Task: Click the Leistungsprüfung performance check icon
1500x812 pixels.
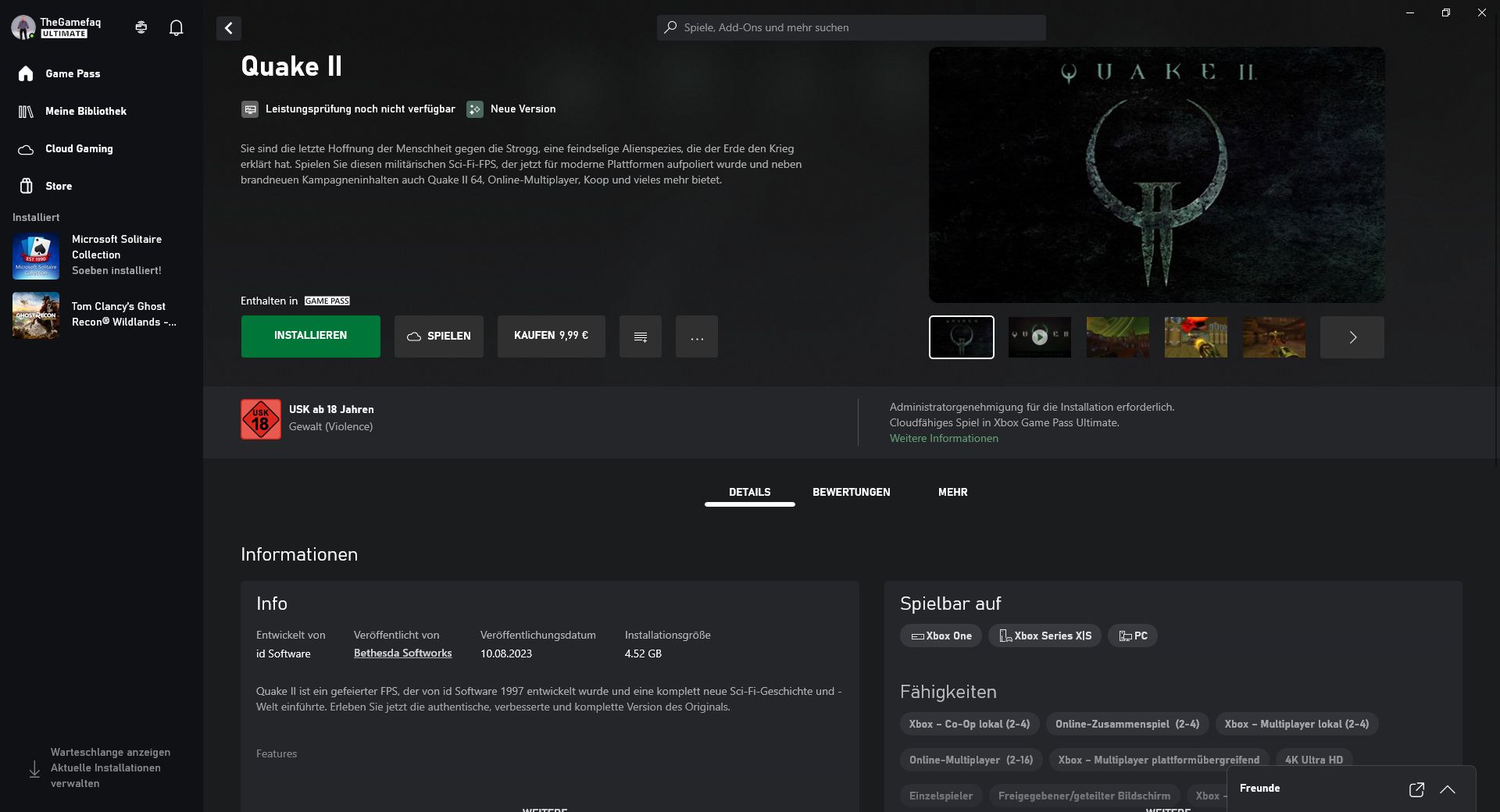Action: [250, 109]
